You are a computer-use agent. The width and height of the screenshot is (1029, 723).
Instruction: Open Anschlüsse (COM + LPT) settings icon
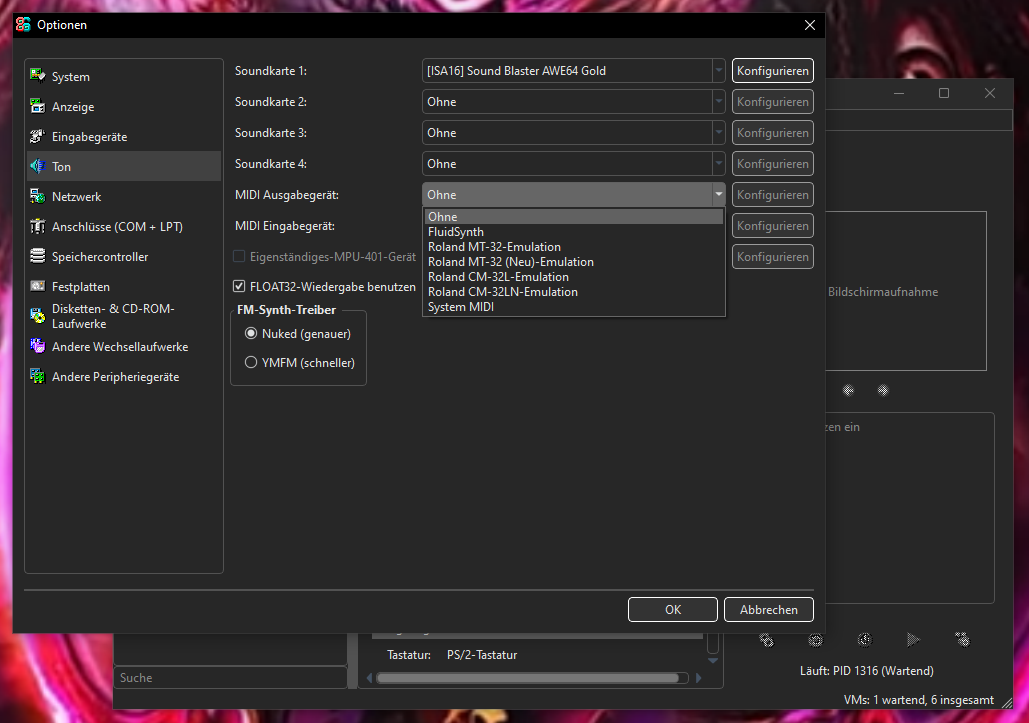point(36,226)
